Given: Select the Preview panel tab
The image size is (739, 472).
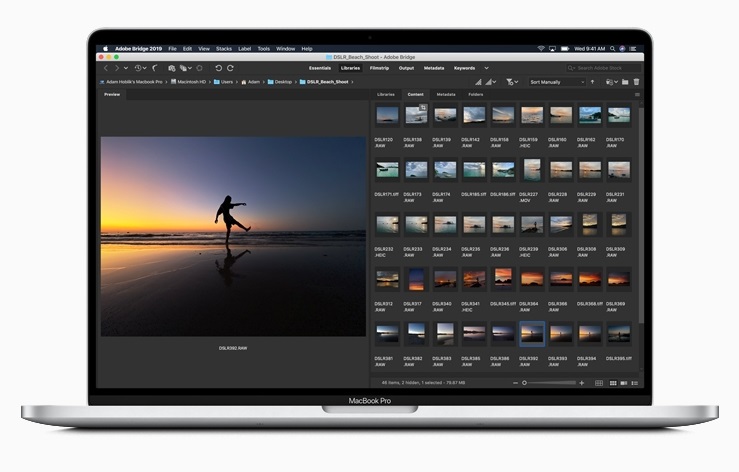Looking at the screenshot, I should (x=112, y=95).
